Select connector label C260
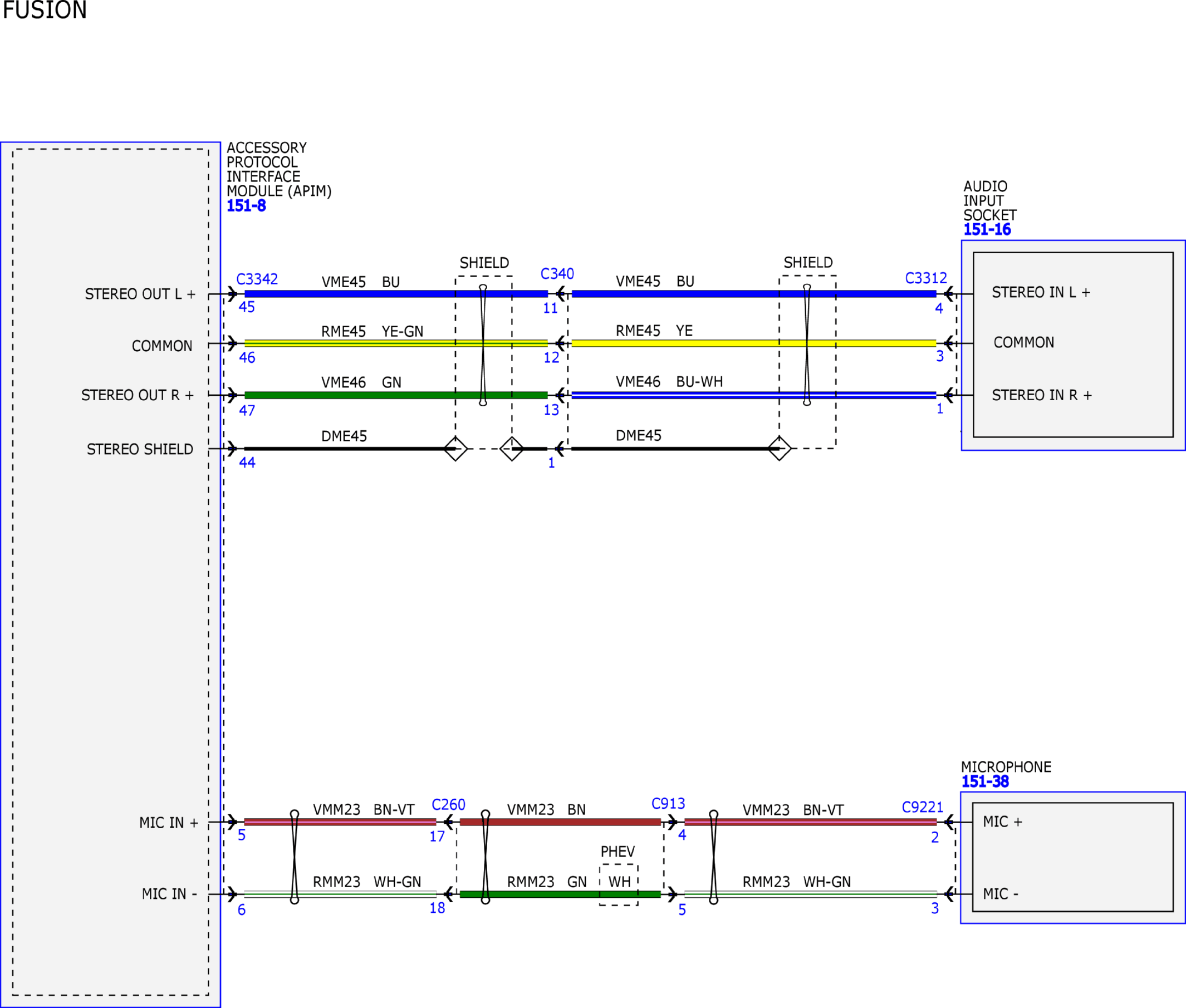This screenshot has width=1186, height=1008. click(449, 805)
